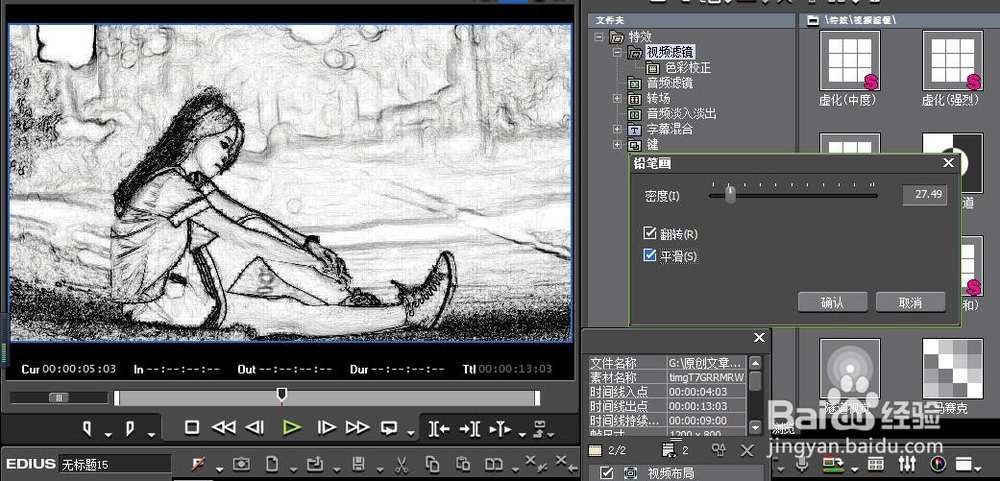Select 音频淡入淡出 in effects tree
Screen dimensions: 1000x481
pyautogui.click(x=681, y=114)
